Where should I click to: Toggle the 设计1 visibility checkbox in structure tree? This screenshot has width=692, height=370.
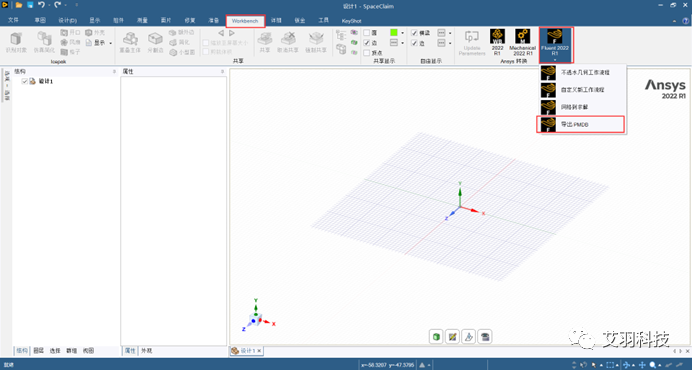(x=25, y=81)
